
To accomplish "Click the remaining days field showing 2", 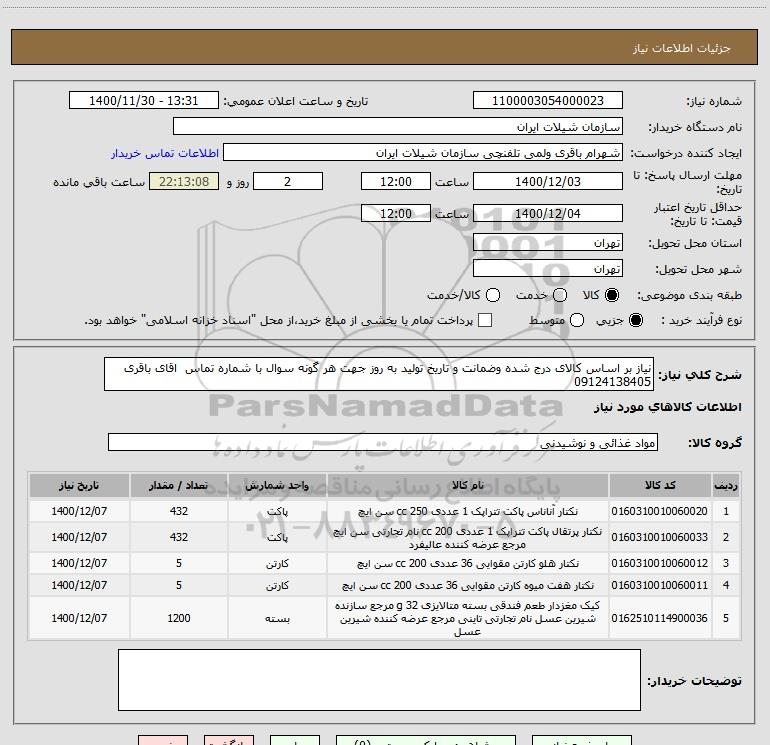I will point(288,182).
